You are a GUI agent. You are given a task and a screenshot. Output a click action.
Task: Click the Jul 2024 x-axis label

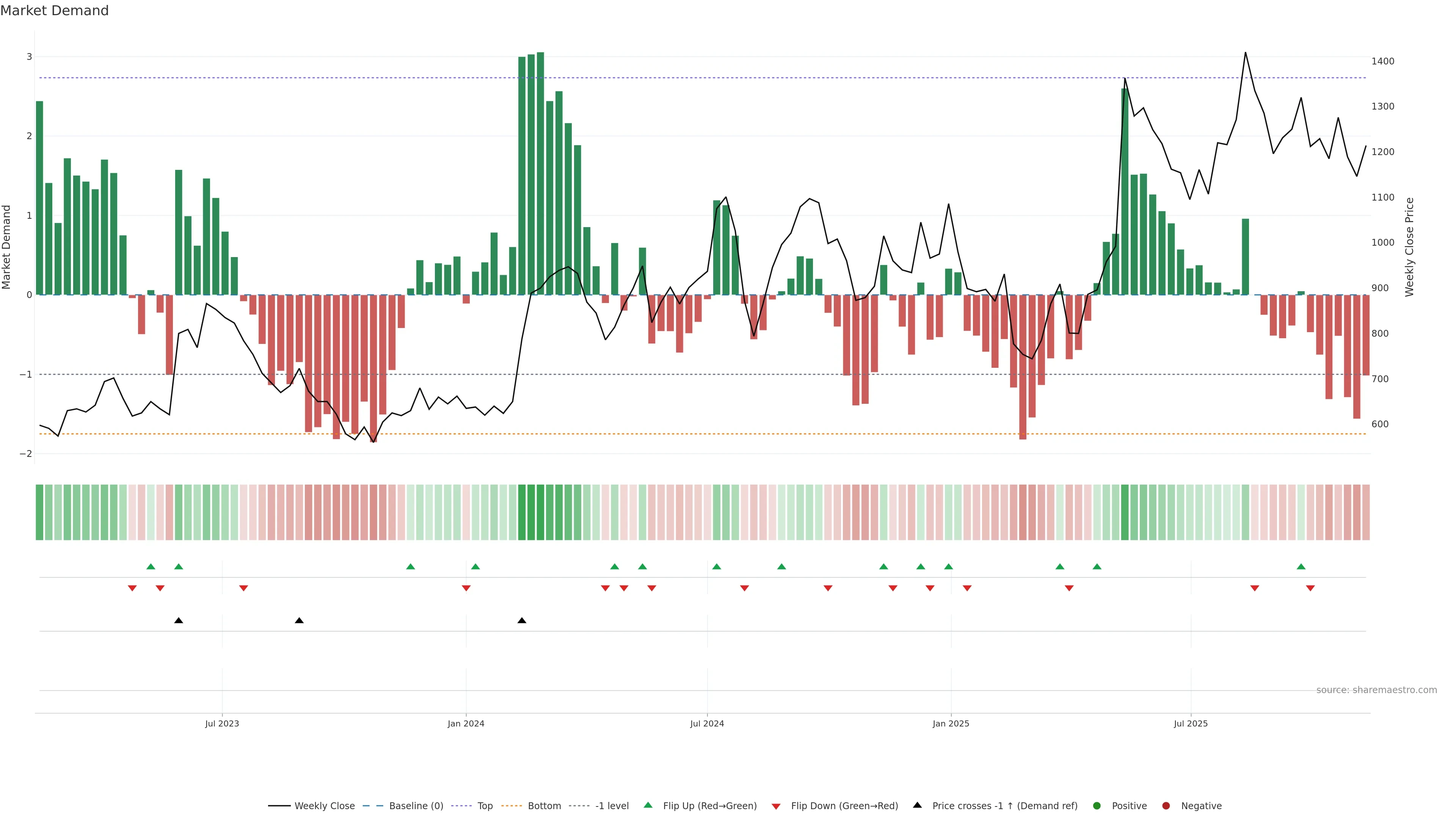[x=706, y=723]
